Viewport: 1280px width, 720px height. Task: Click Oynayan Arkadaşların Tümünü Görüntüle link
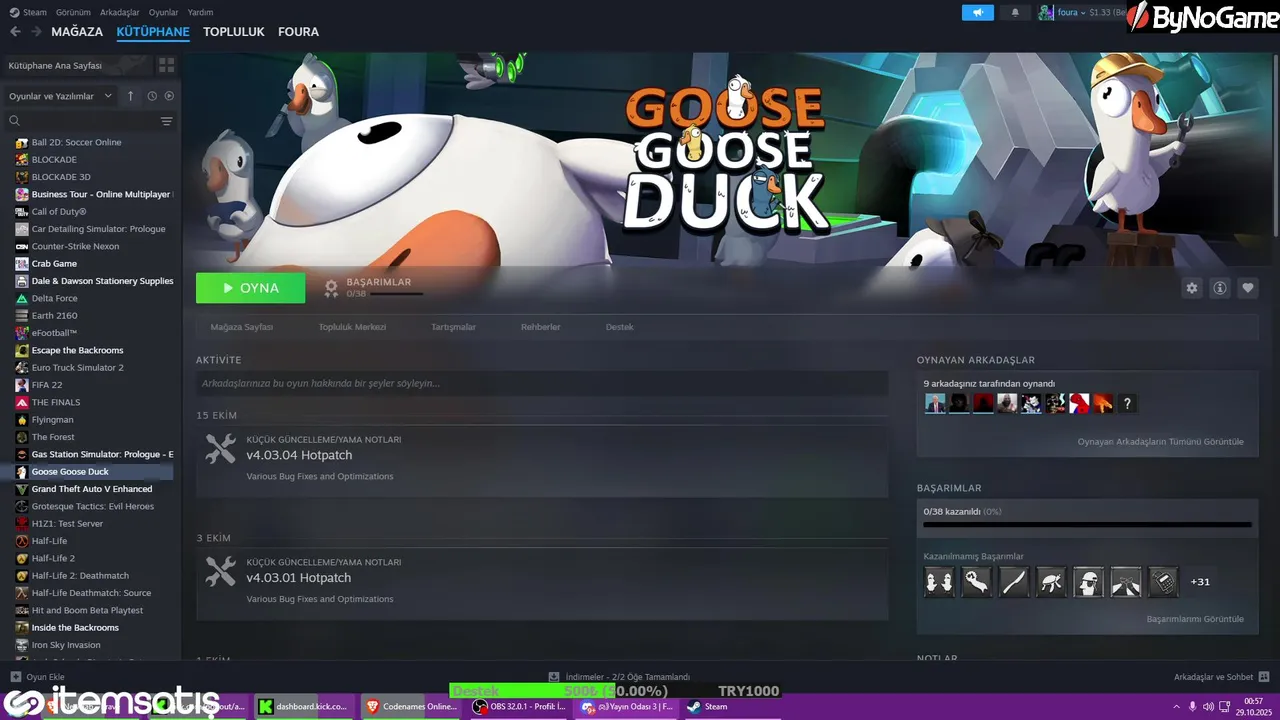point(1160,442)
